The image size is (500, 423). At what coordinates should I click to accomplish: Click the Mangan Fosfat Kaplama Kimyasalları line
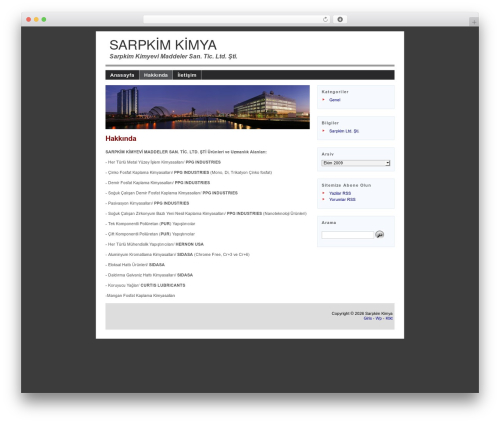pos(140,296)
